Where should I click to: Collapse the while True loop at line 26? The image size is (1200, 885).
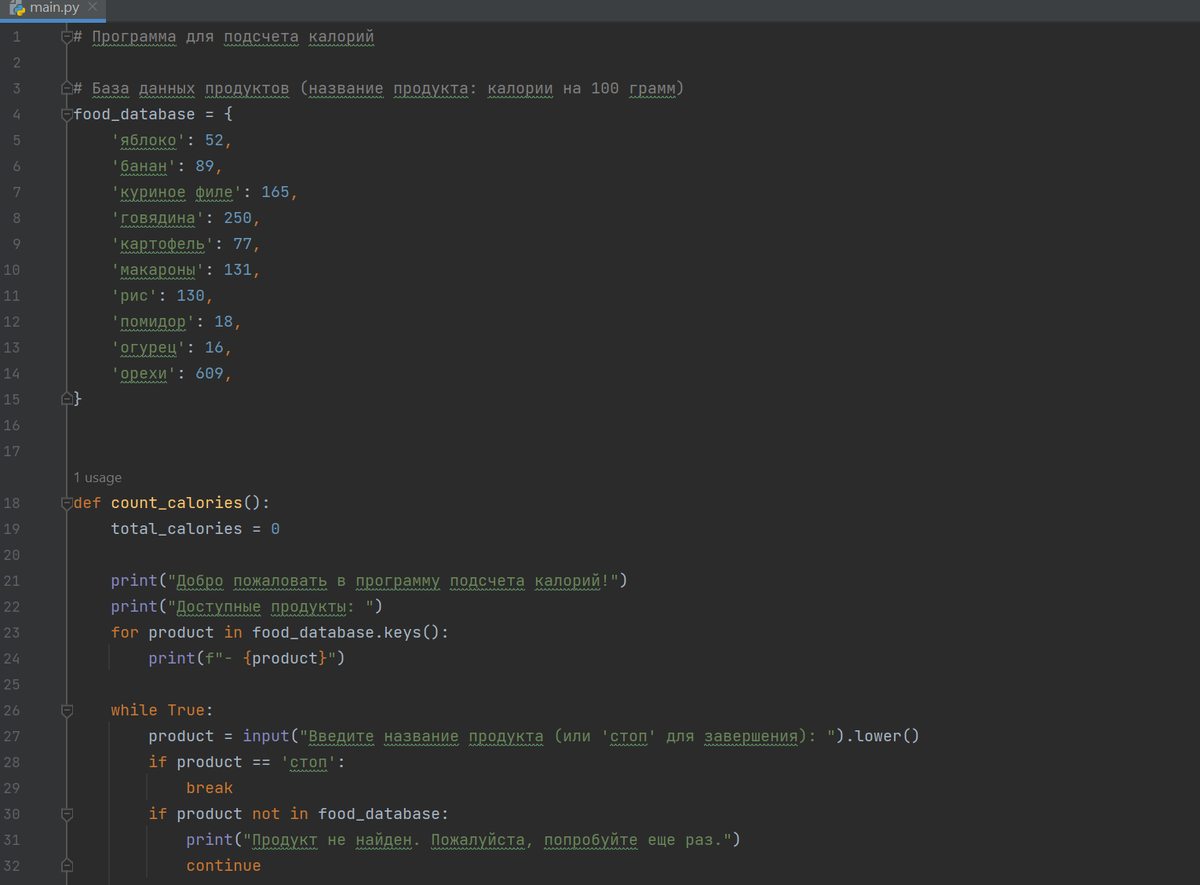tap(66, 711)
